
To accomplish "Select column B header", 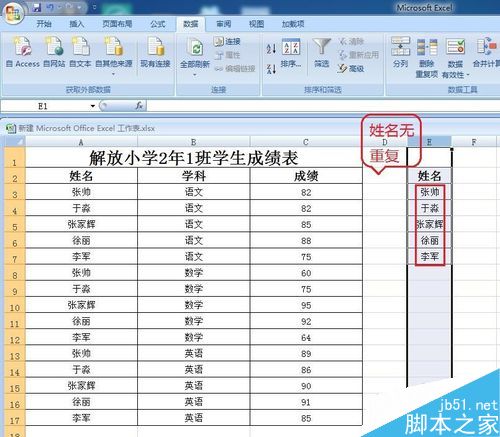I will pos(194,142).
